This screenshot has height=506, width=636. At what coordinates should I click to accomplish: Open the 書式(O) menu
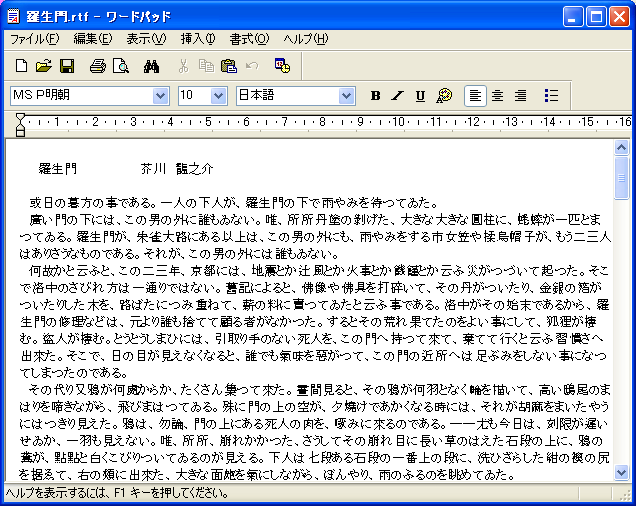coord(248,39)
